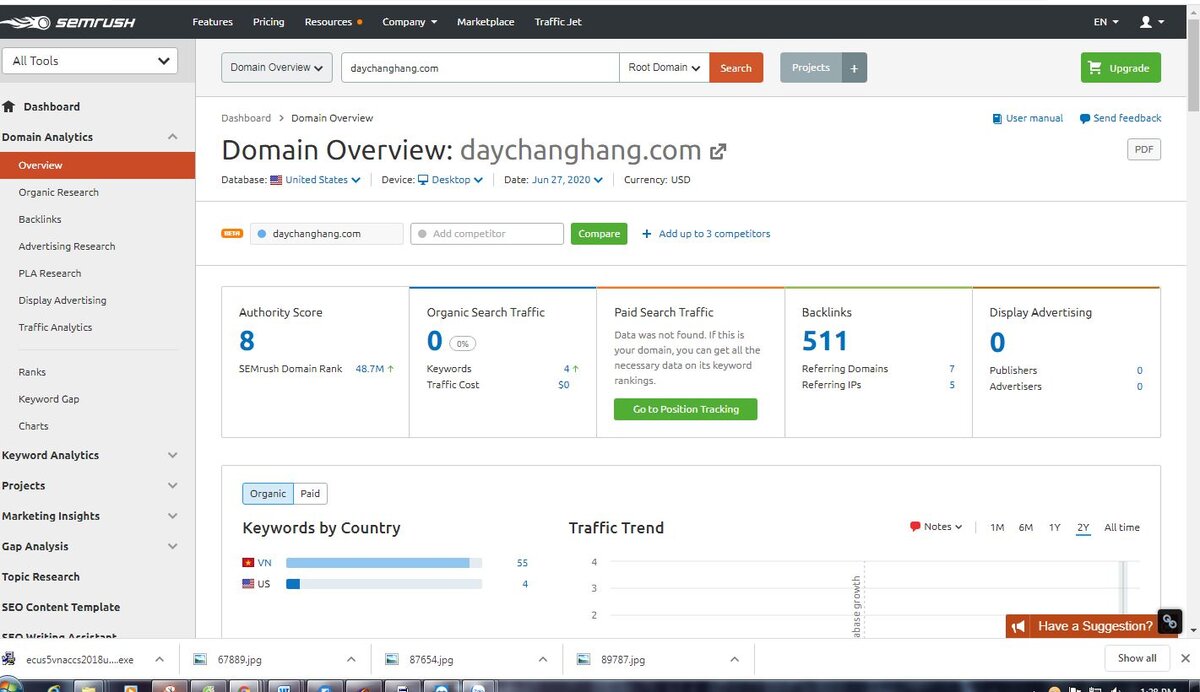Switch the keyword view to Paid
Viewport: 1200px width, 692px height.
(x=311, y=493)
